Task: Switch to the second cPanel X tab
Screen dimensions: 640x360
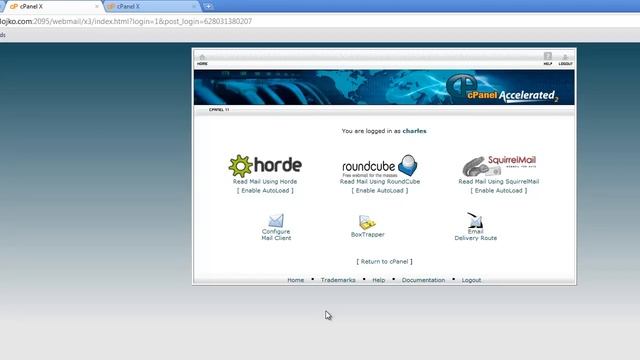Action: pyautogui.click(x=151, y=7)
